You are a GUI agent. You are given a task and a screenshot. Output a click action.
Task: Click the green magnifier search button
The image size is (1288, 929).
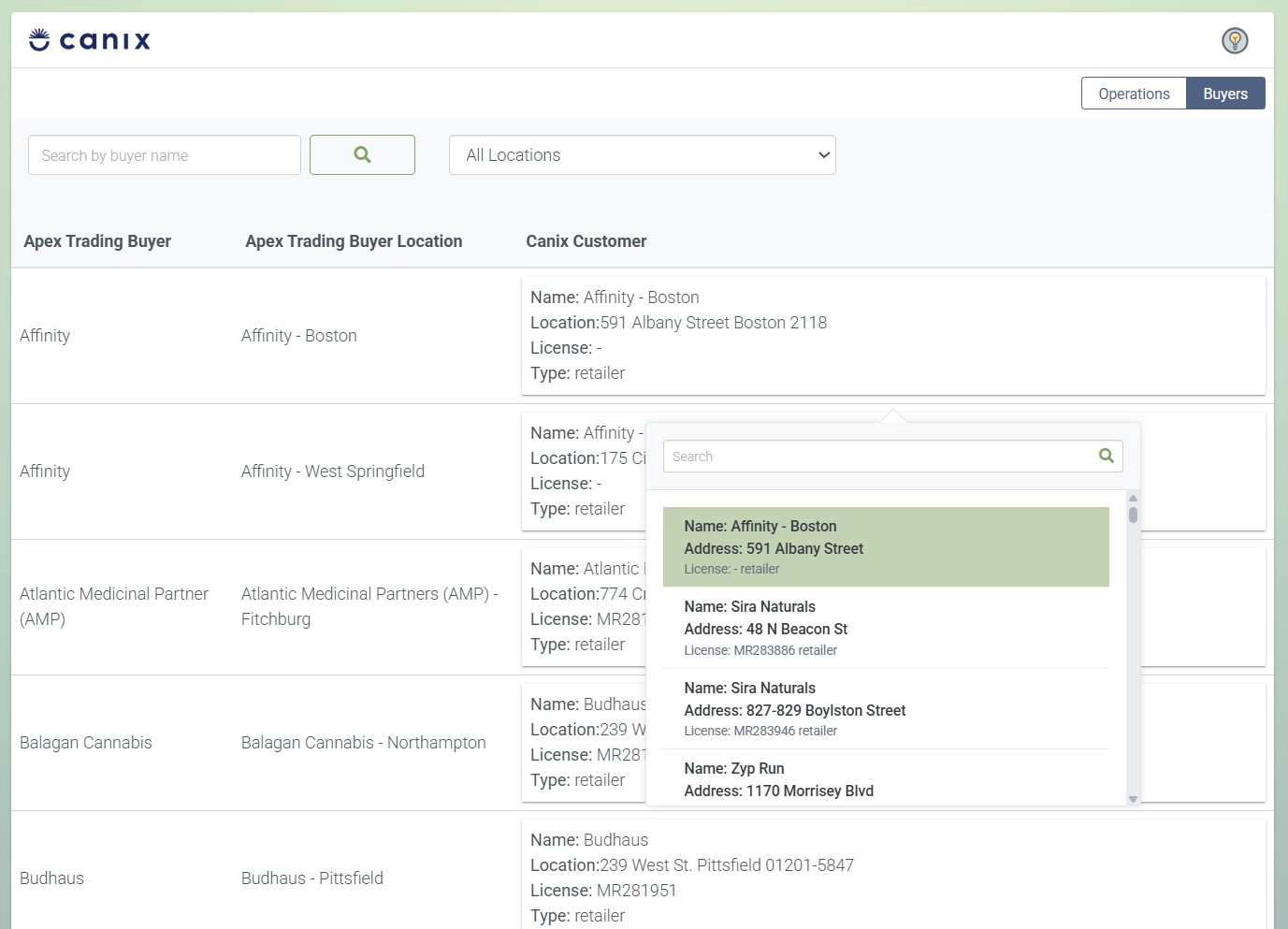(x=362, y=155)
